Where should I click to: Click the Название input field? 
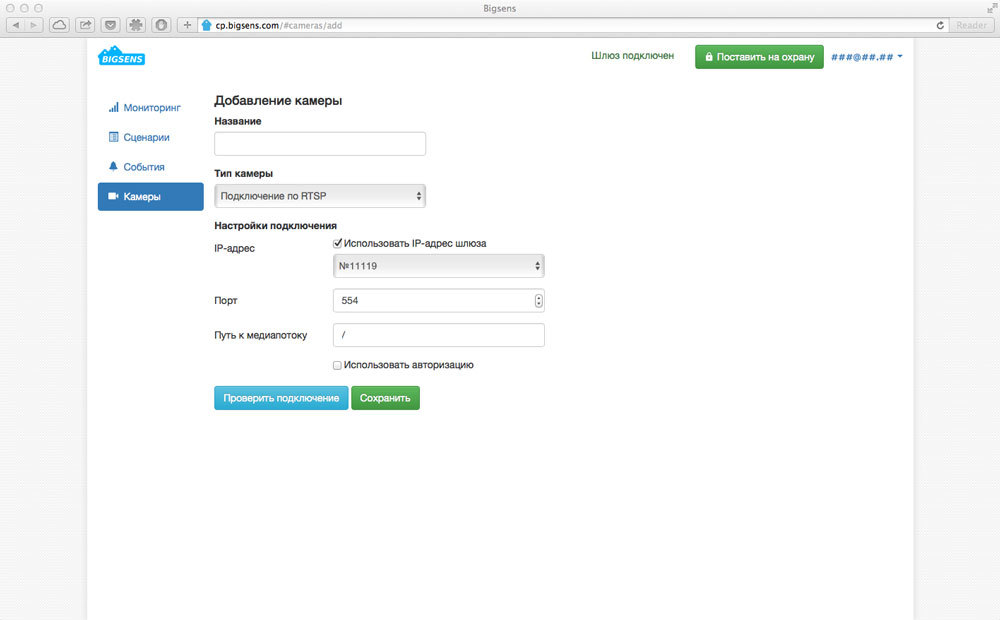pos(320,144)
